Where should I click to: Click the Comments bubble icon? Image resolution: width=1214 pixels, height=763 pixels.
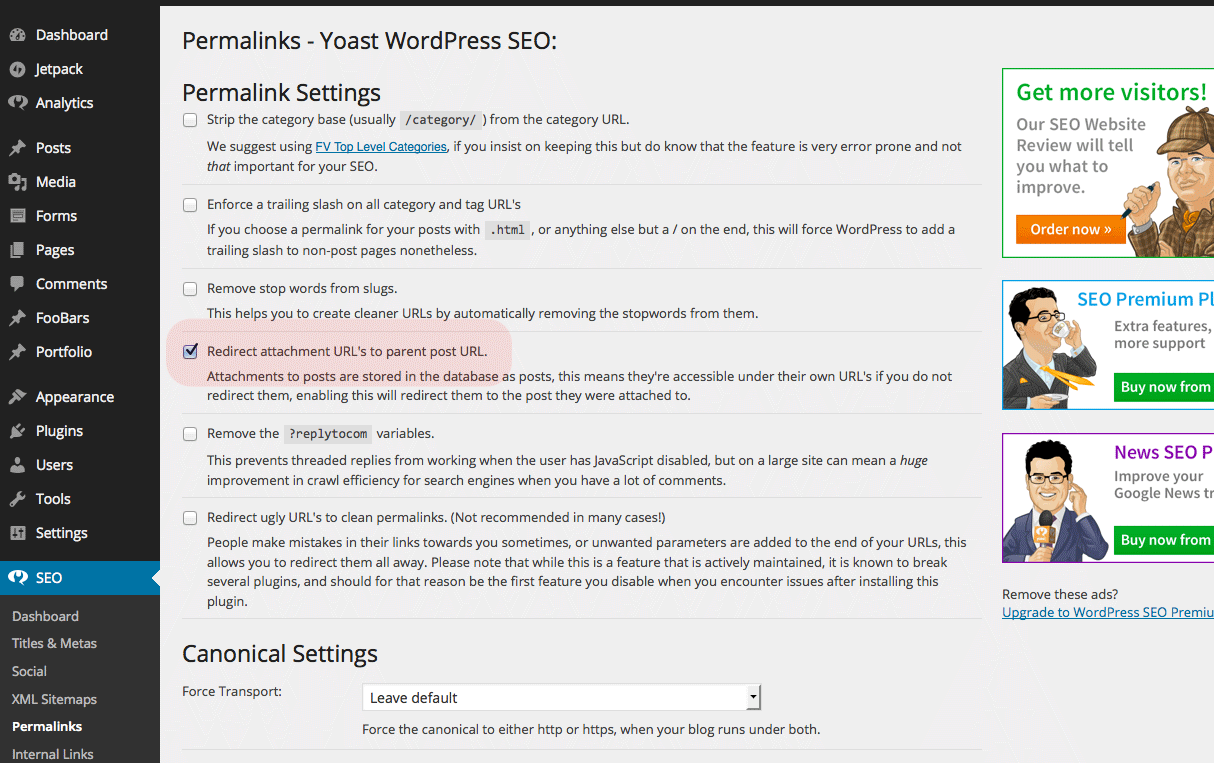click(x=17, y=284)
